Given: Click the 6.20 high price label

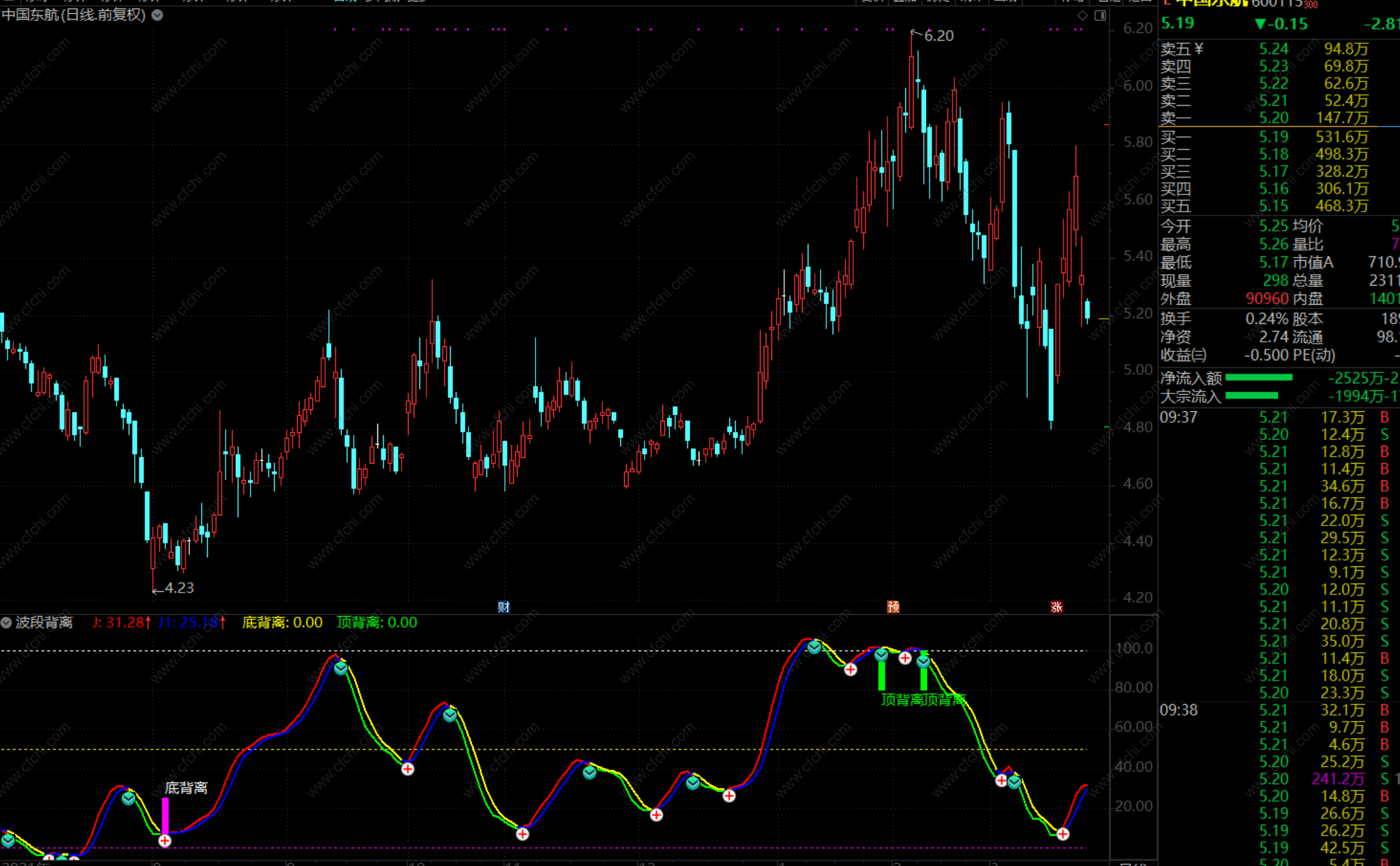Looking at the screenshot, I should 938,36.
